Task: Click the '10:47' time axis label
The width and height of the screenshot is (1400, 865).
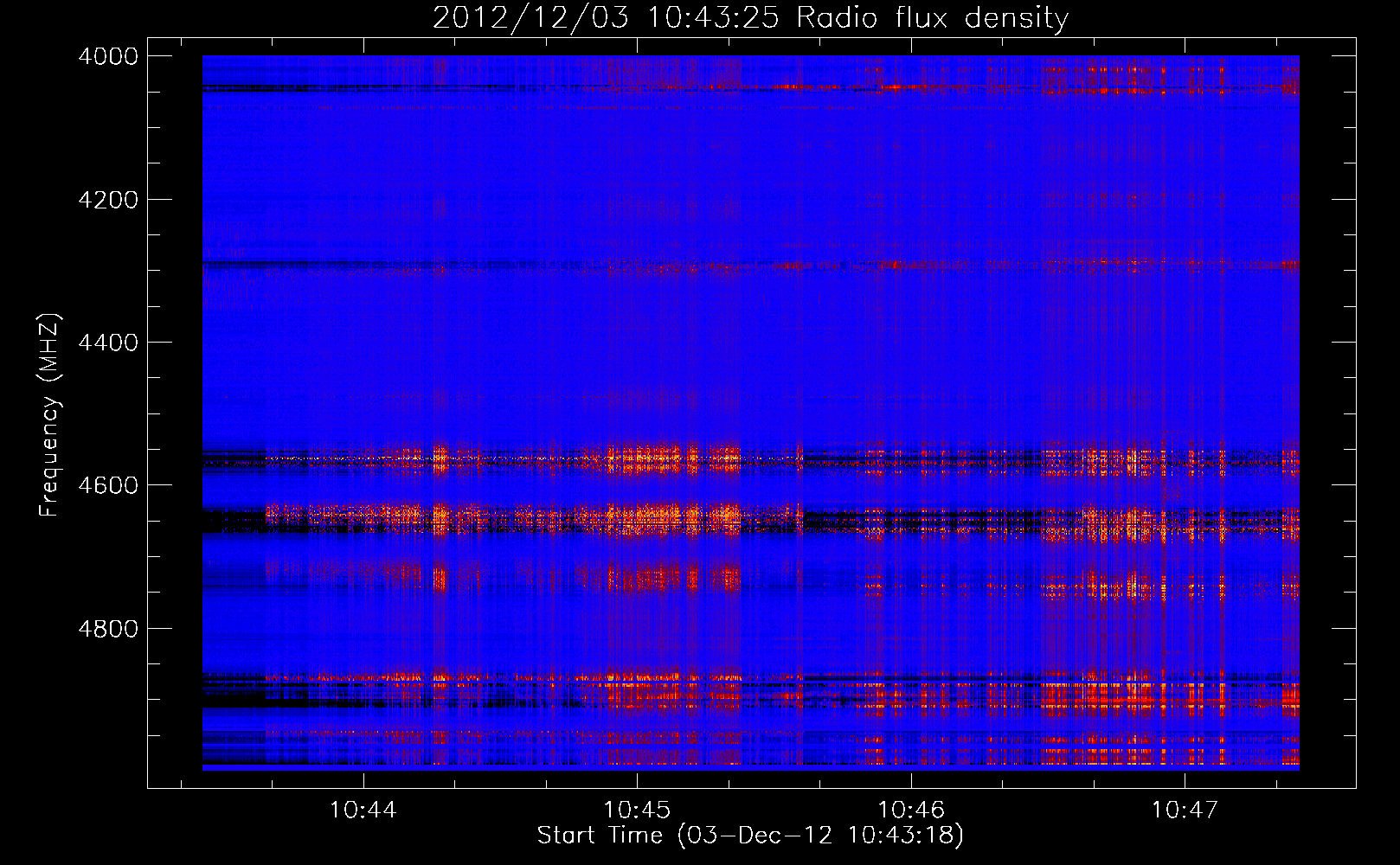Action: coord(1184,810)
